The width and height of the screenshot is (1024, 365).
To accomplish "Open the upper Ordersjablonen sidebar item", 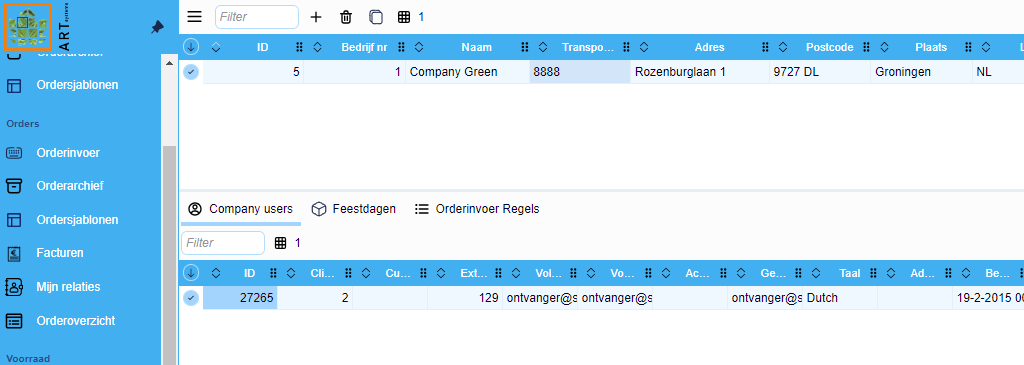I will 77,85.
